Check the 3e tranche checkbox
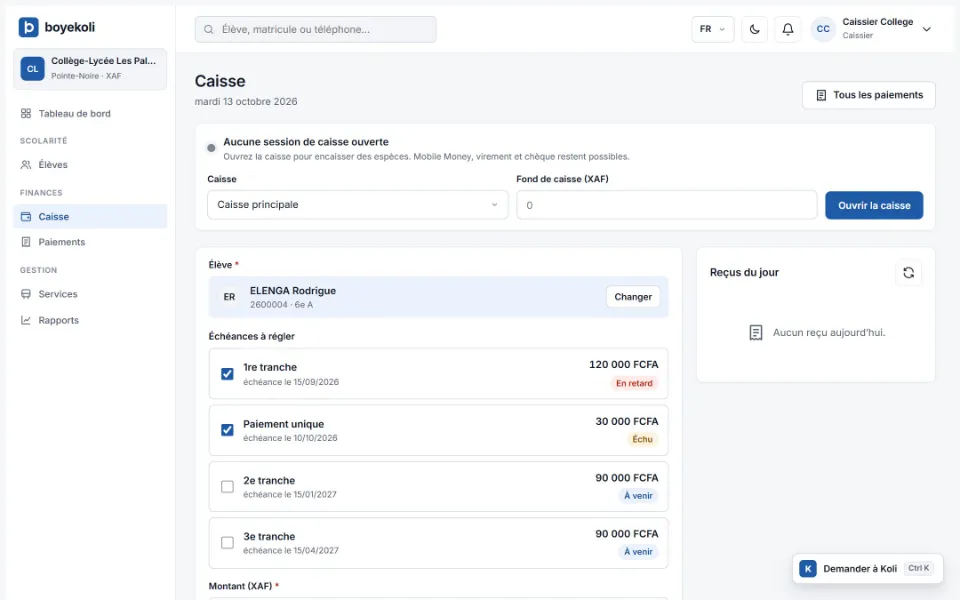 (x=227, y=543)
